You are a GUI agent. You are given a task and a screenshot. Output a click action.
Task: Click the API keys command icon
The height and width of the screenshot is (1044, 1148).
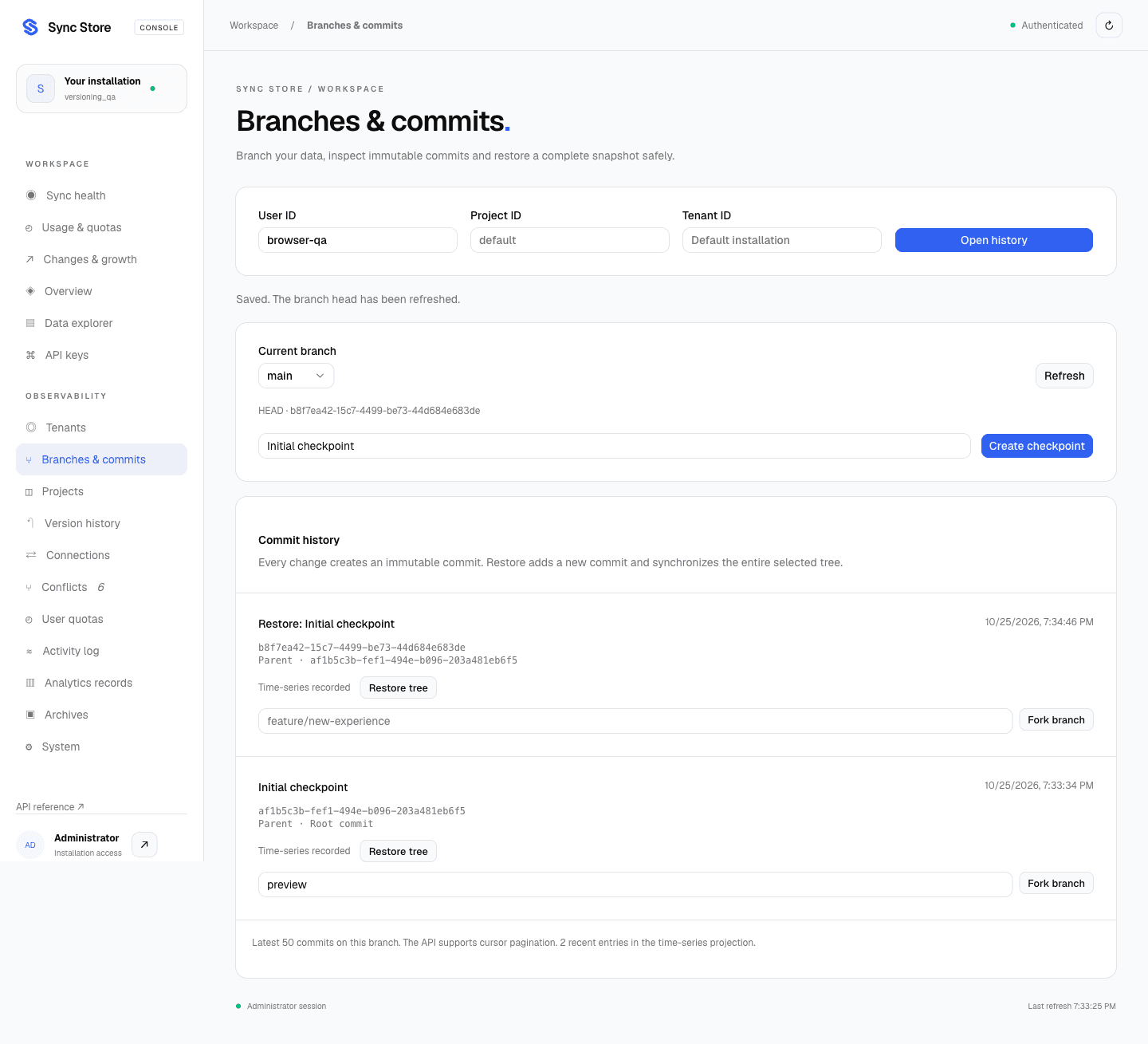30,355
